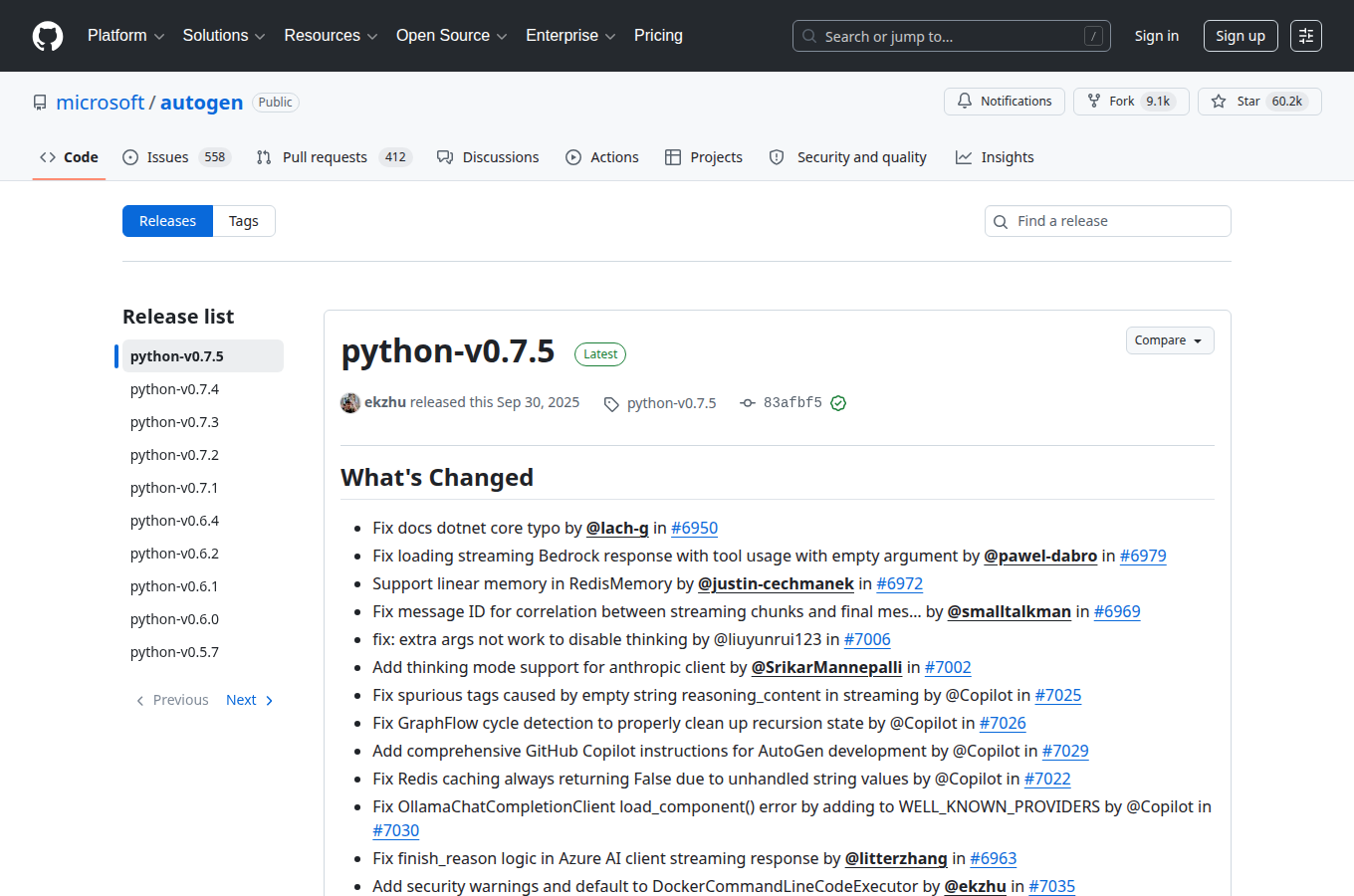Expand the Solutions menu
This screenshot has width=1354, height=896.
pyautogui.click(x=224, y=36)
